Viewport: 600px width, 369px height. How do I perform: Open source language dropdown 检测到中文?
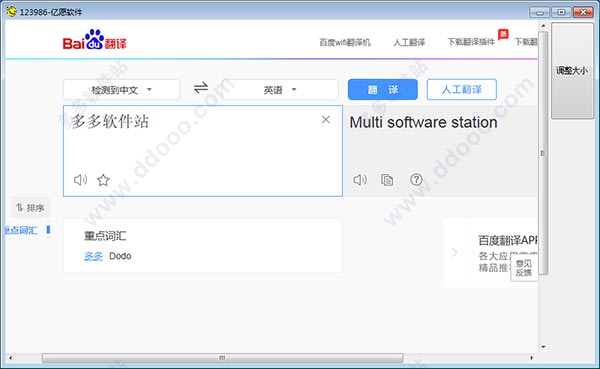[x=122, y=90]
